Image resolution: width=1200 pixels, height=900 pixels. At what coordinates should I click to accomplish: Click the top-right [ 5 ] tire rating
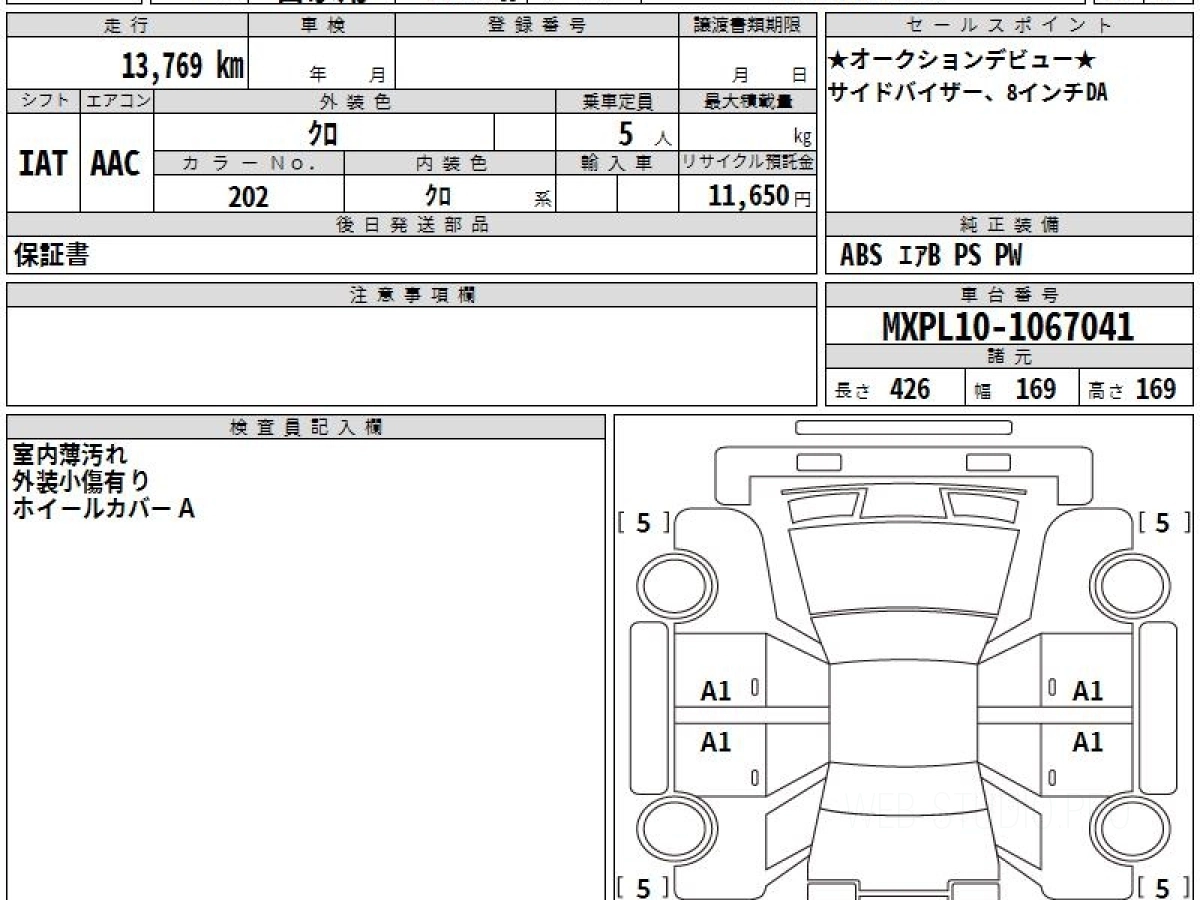coord(1163,522)
